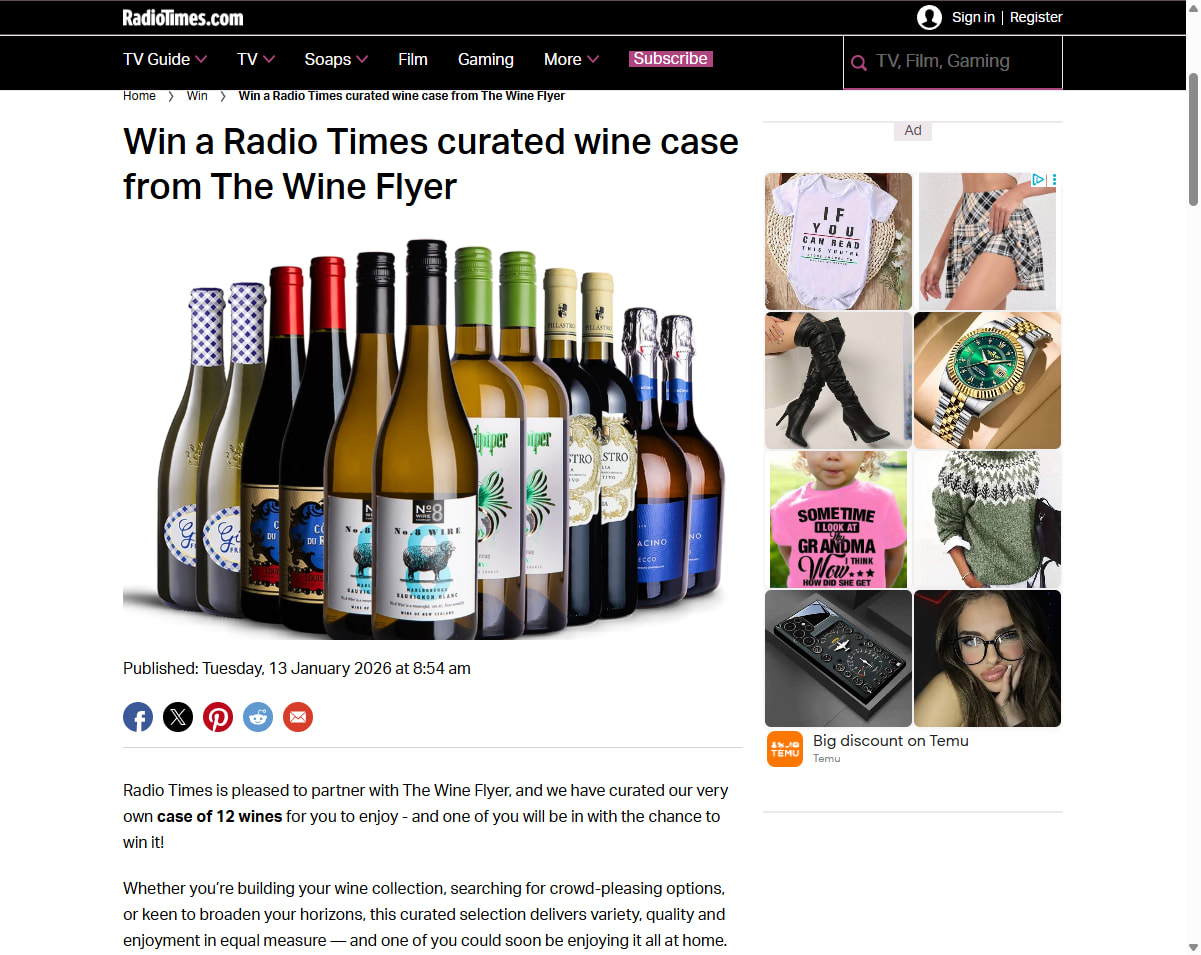Open the AdChoices icon in ad

(x=1038, y=180)
